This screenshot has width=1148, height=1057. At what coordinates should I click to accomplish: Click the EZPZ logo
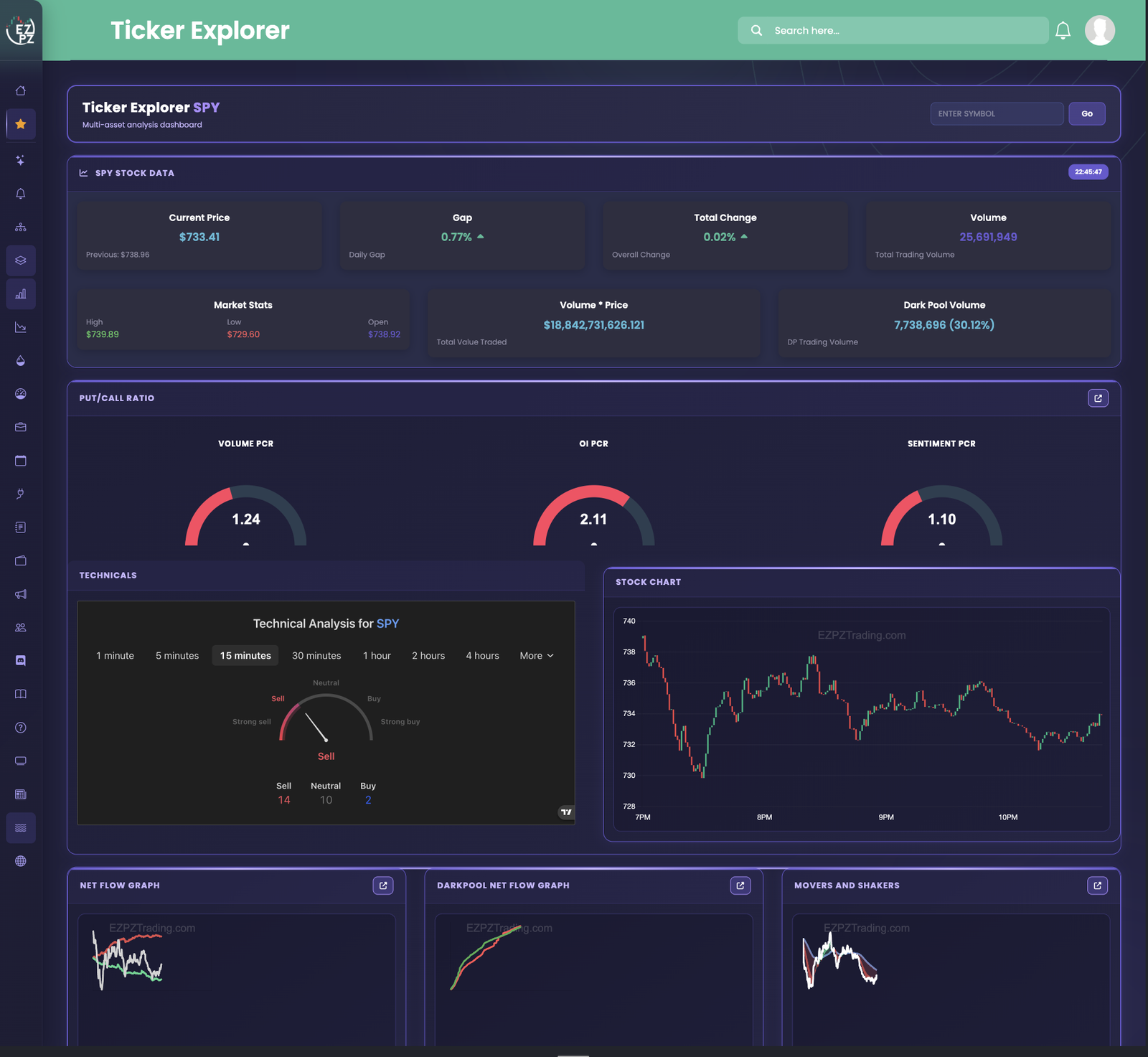click(21, 31)
